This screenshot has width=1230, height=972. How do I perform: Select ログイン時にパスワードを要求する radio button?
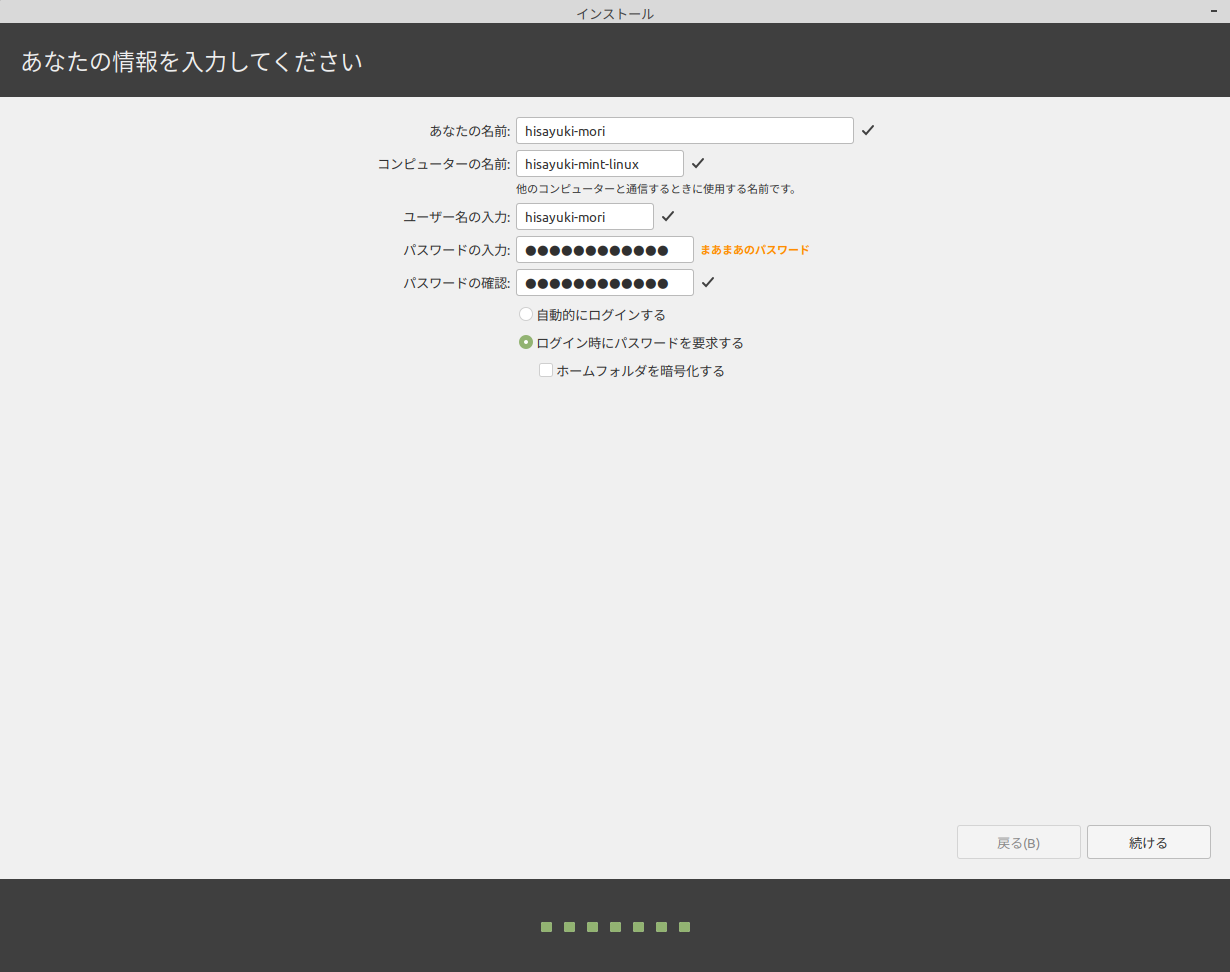click(x=526, y=342)
